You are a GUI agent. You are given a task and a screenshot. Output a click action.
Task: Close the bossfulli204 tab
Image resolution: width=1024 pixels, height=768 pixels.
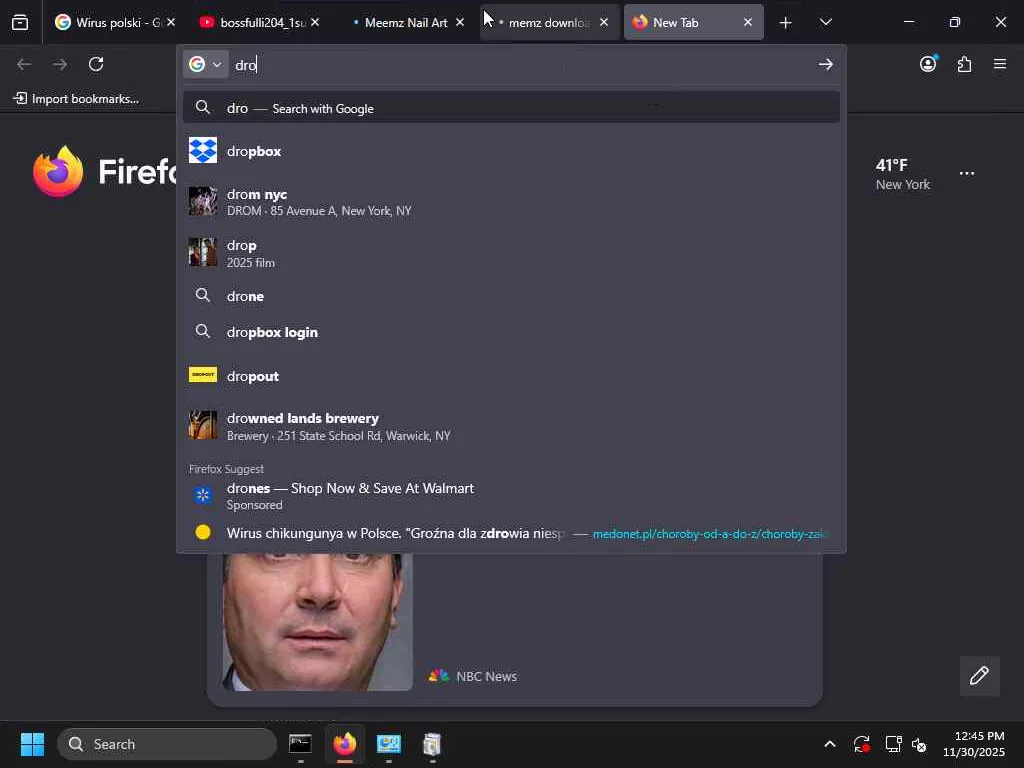tap(315, 22)
